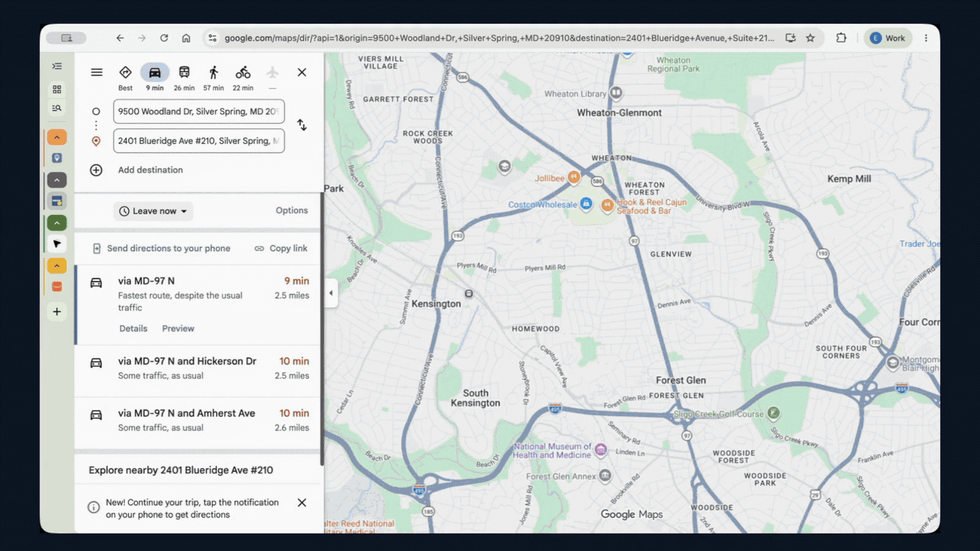Open the Leave now dropdown
Screen dimensions: 980x551
(x=153, y=211)
